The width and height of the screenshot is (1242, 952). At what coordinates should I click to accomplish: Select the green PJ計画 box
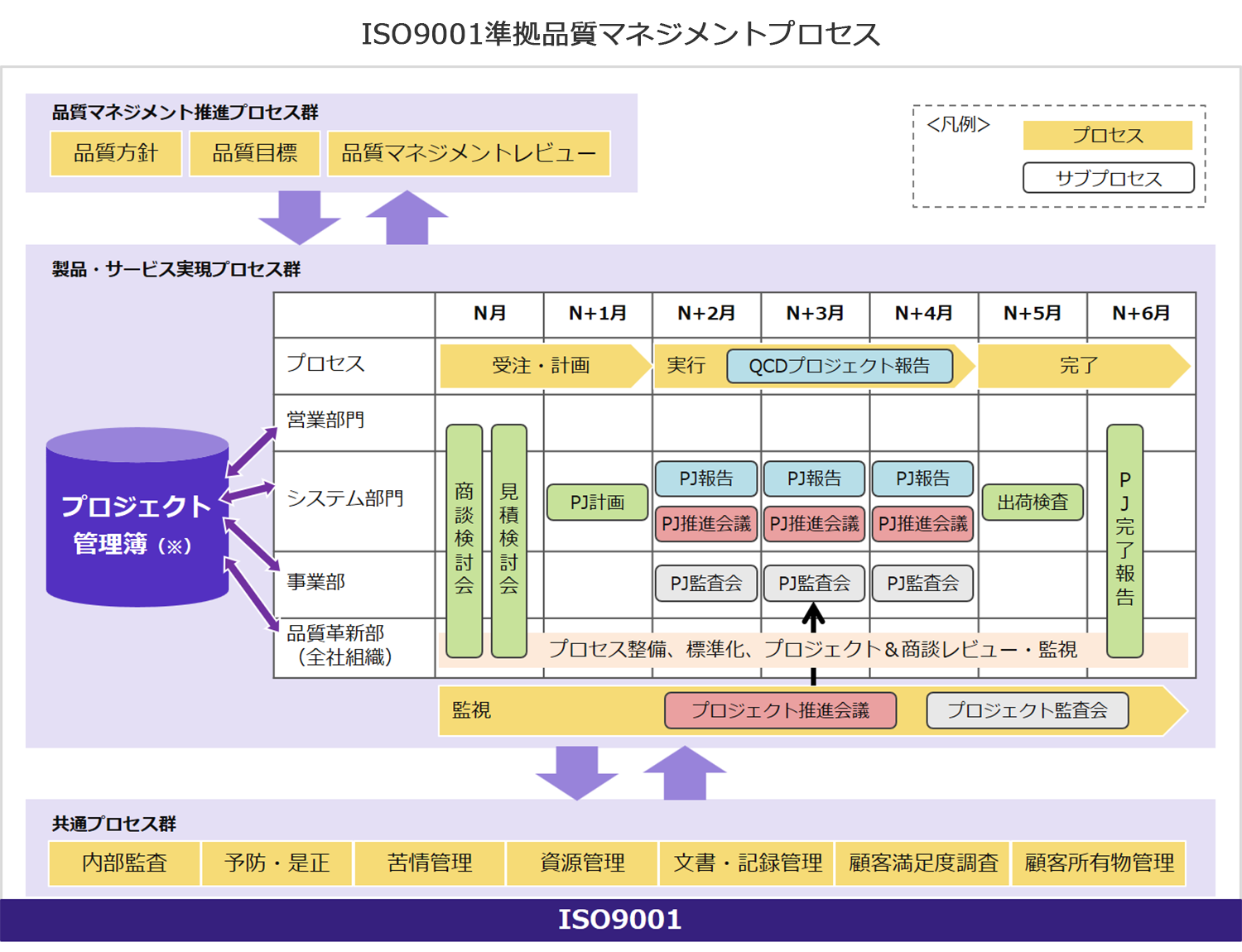pyautogui.click(x=598, y=502)
